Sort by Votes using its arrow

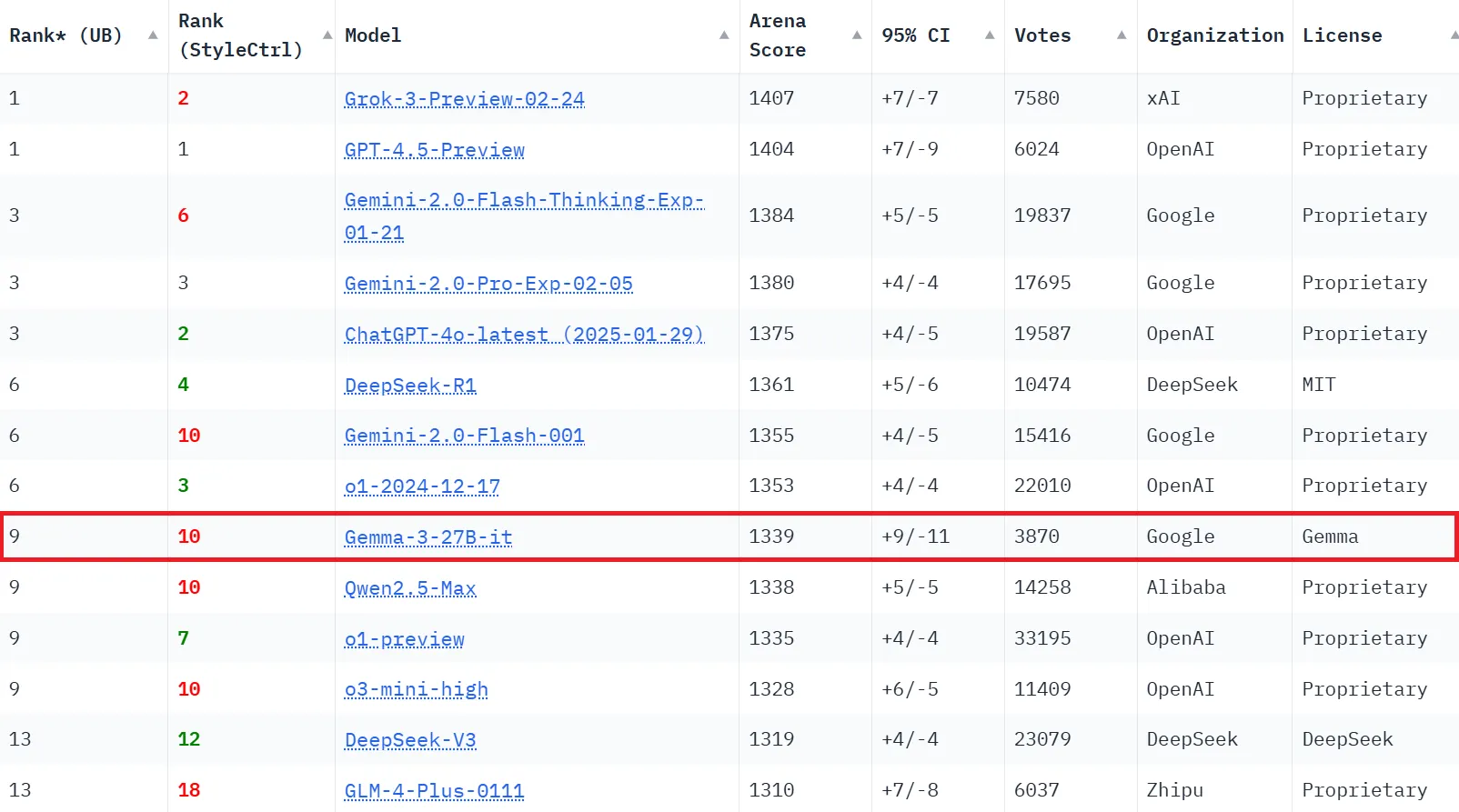[1122, 35]
